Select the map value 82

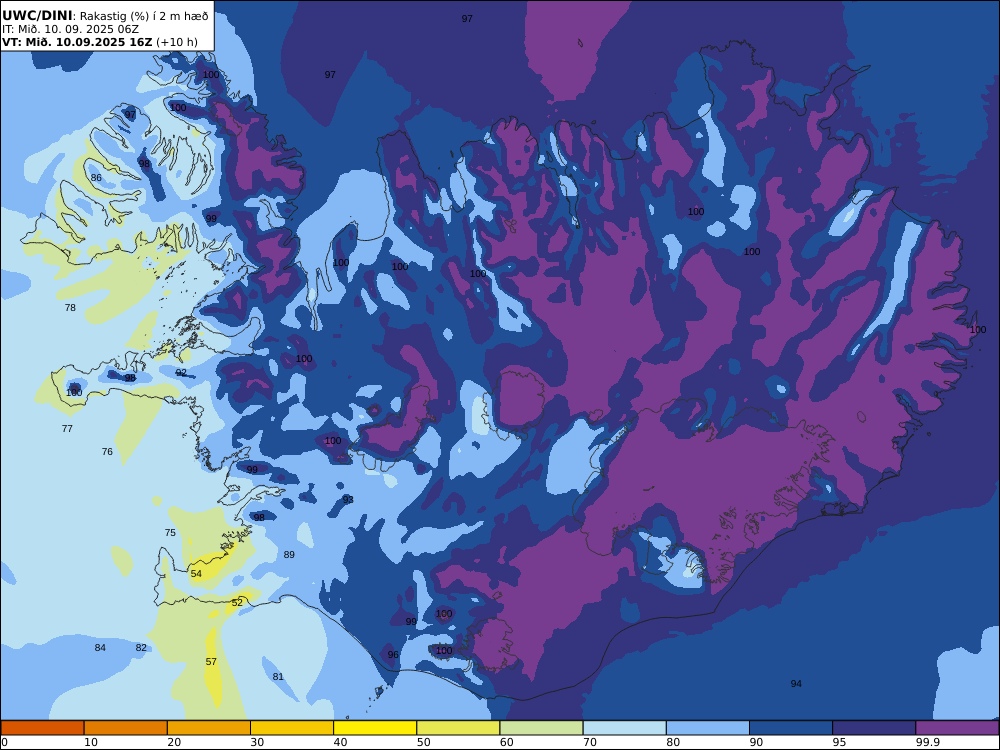click(141, 648)
